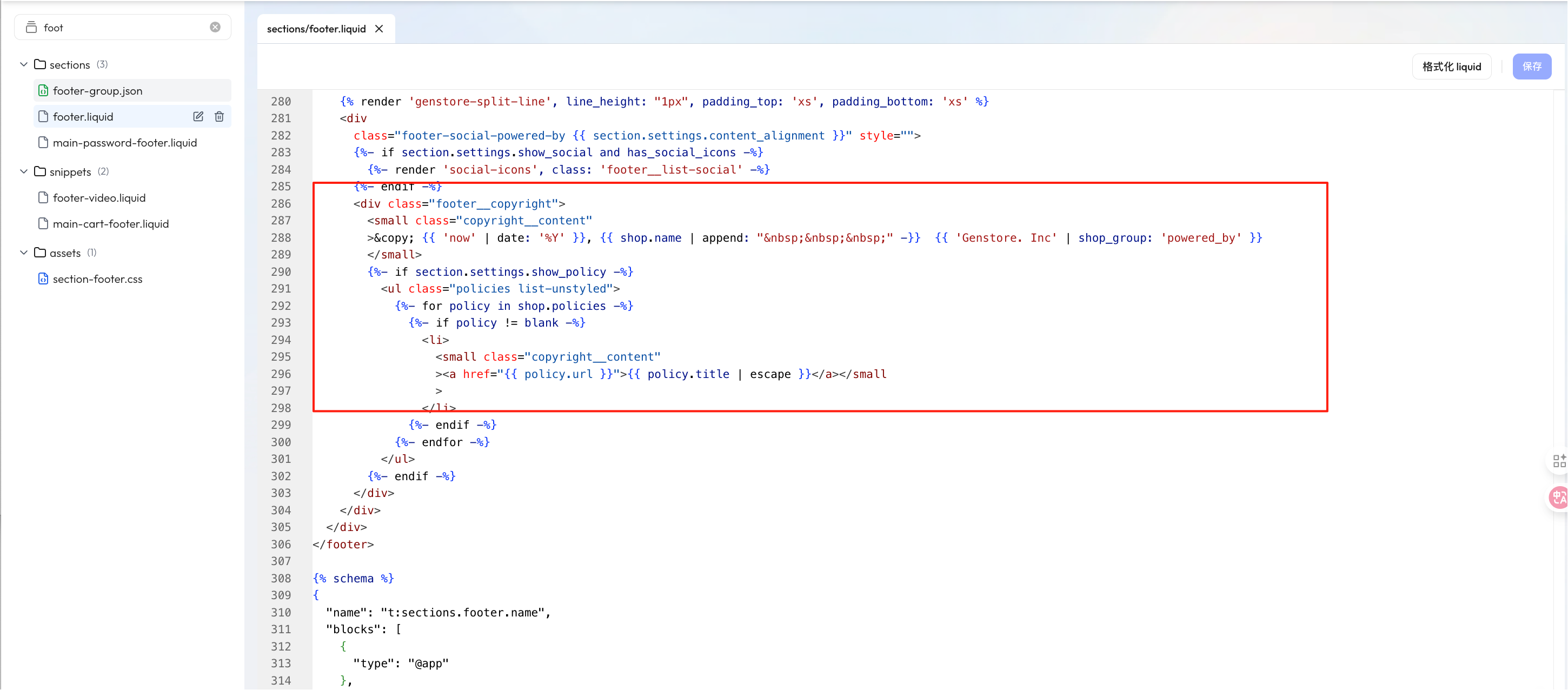The height and width of the screenshot is (690, 1568).
Task: Click 'section.settings.show_policy' condition text
Action: pyautogui.click(x=511, y=271)
